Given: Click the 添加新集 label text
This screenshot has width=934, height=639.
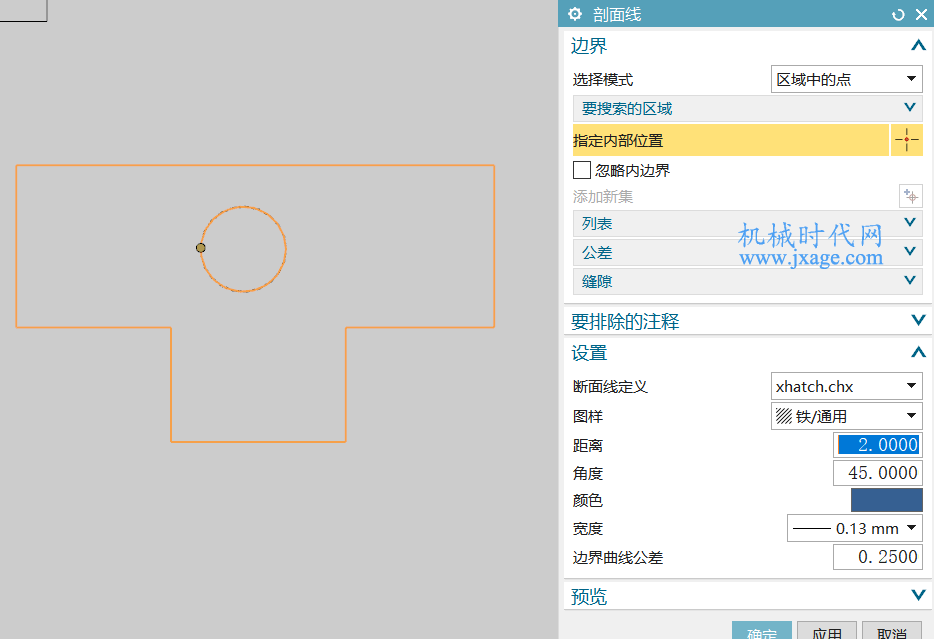Looking at the screenshot, I should click(x=603, y=197).
